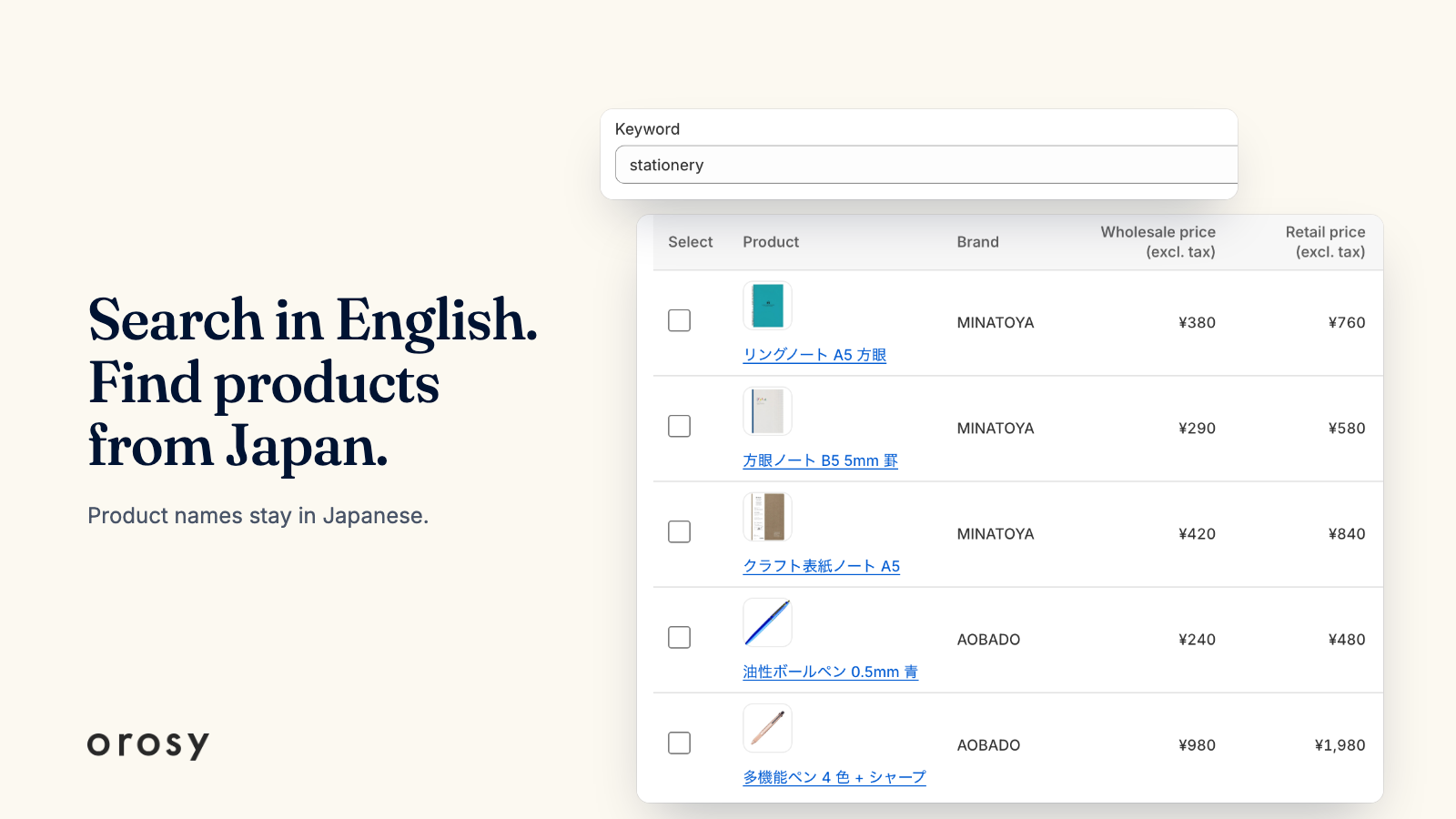The height and width of the screenshot is (819, 1456).
Task: Click the ¥1,980 retail price
Action: (1340, 744)
